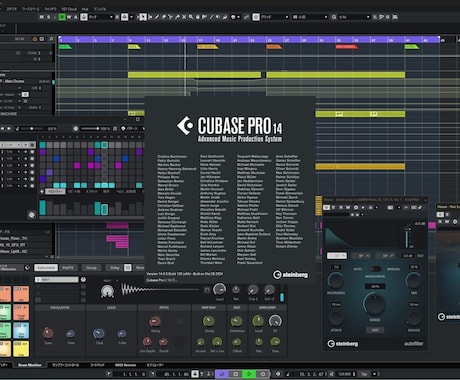Toggle Write W automation in toolbar
This screenshot has width=460, height=380.
tap(69, 17)
